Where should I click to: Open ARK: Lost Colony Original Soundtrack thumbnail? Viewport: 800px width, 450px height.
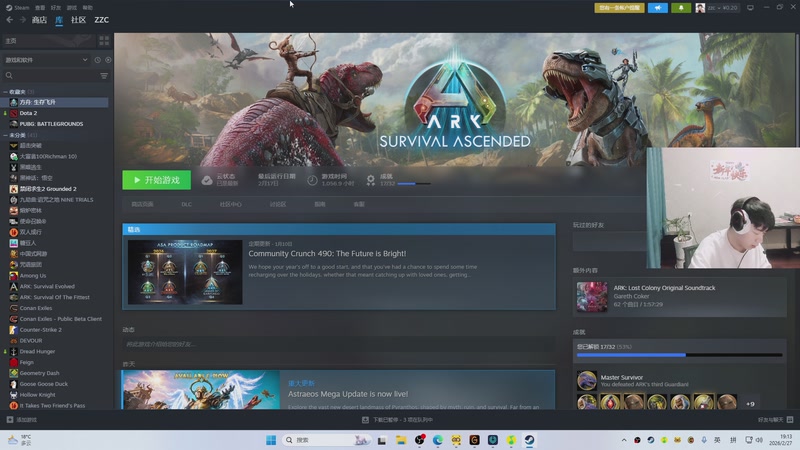tap(592, 296)
